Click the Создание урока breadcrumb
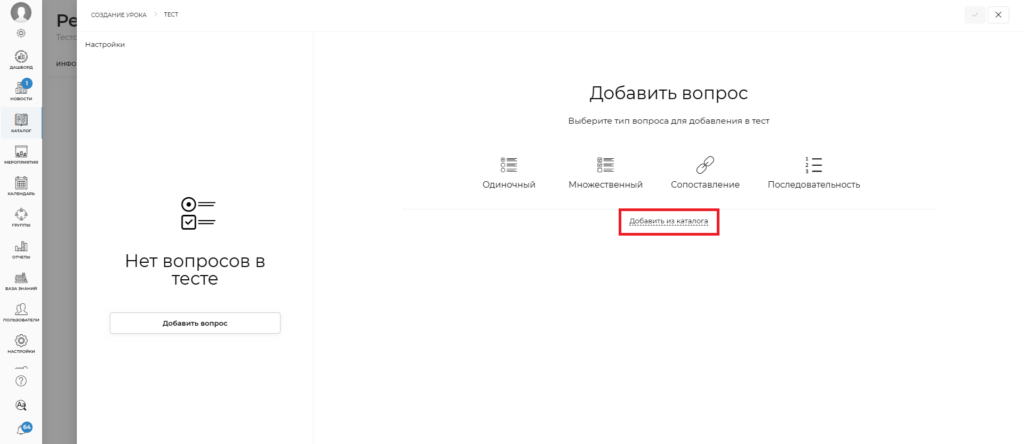 tap(119, 14)
